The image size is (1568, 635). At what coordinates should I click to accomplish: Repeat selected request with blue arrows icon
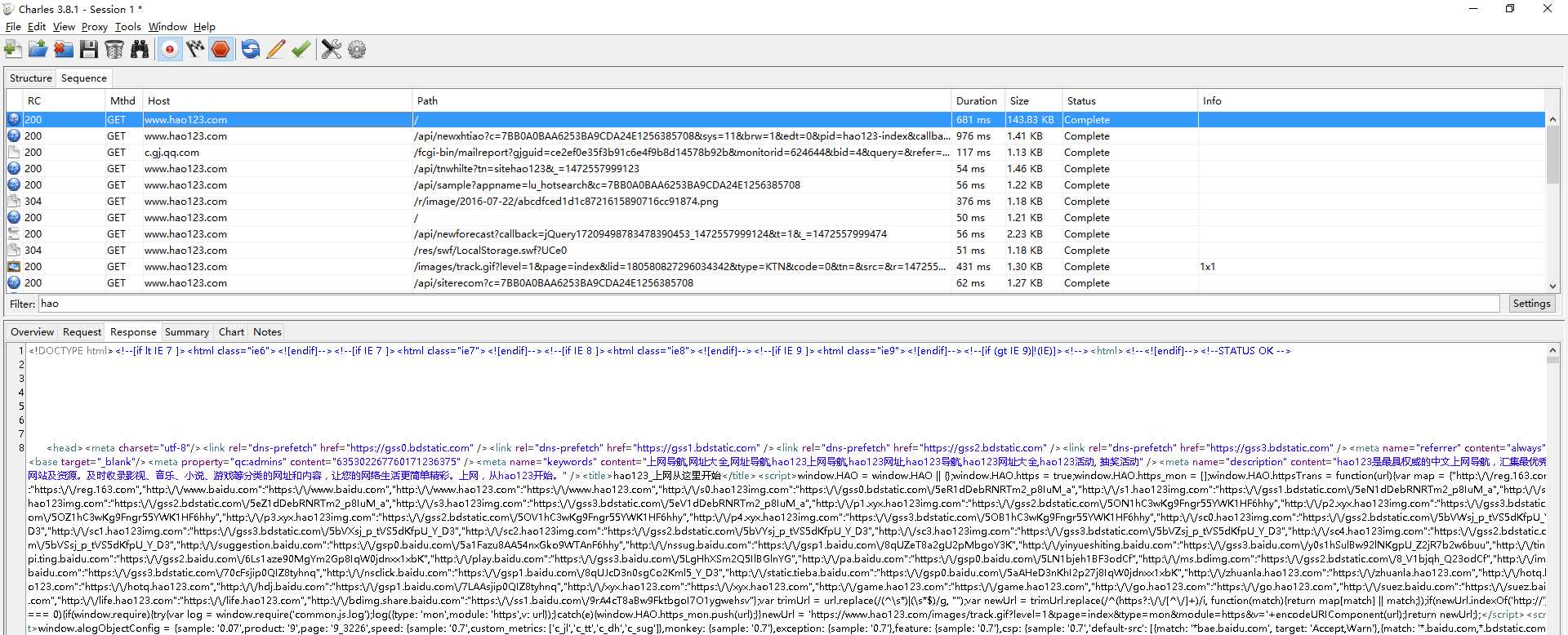coord(251,50)
